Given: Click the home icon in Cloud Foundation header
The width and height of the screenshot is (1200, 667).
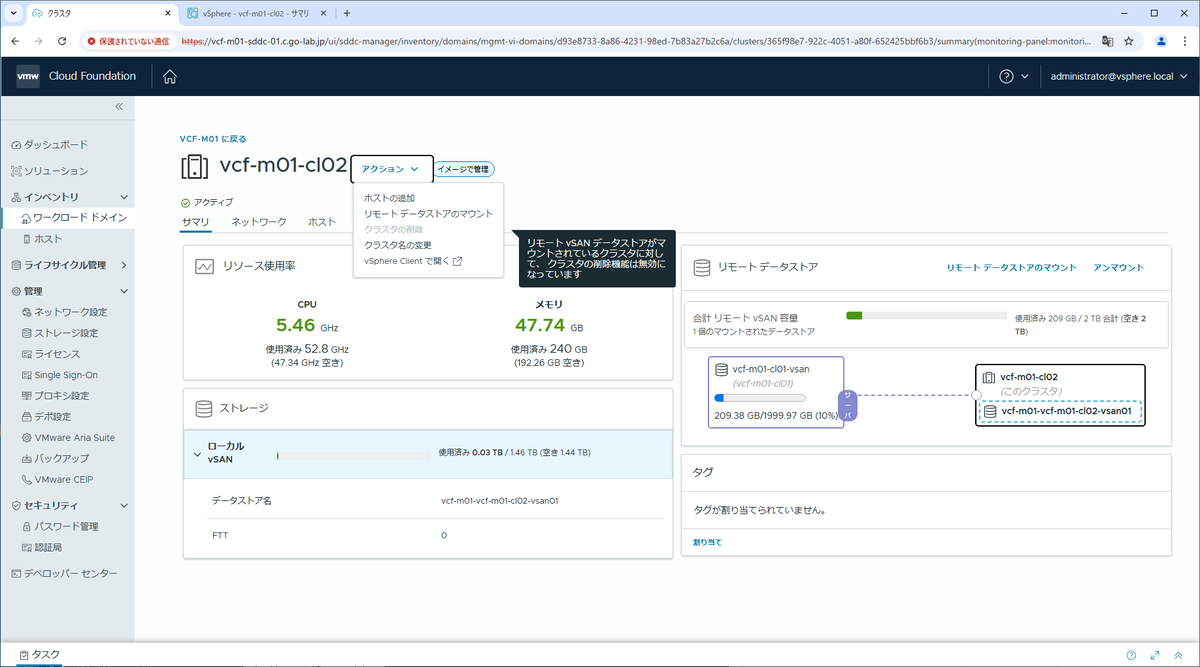Looking at the screenshot, I should tap(170, 76).
